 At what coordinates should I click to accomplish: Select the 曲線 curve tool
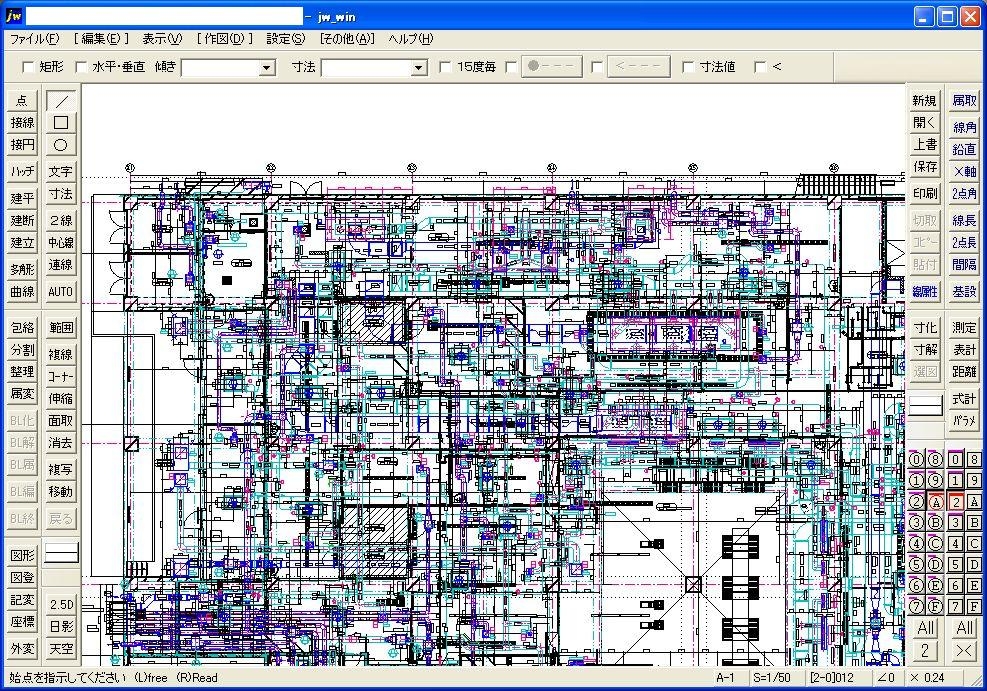[x=22, y=291]
